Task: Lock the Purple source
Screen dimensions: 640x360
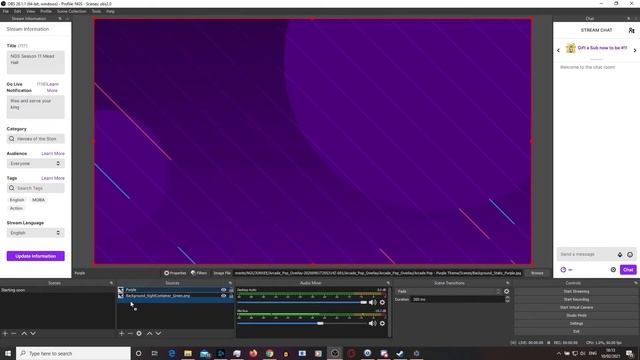Action: coord(231,290)
